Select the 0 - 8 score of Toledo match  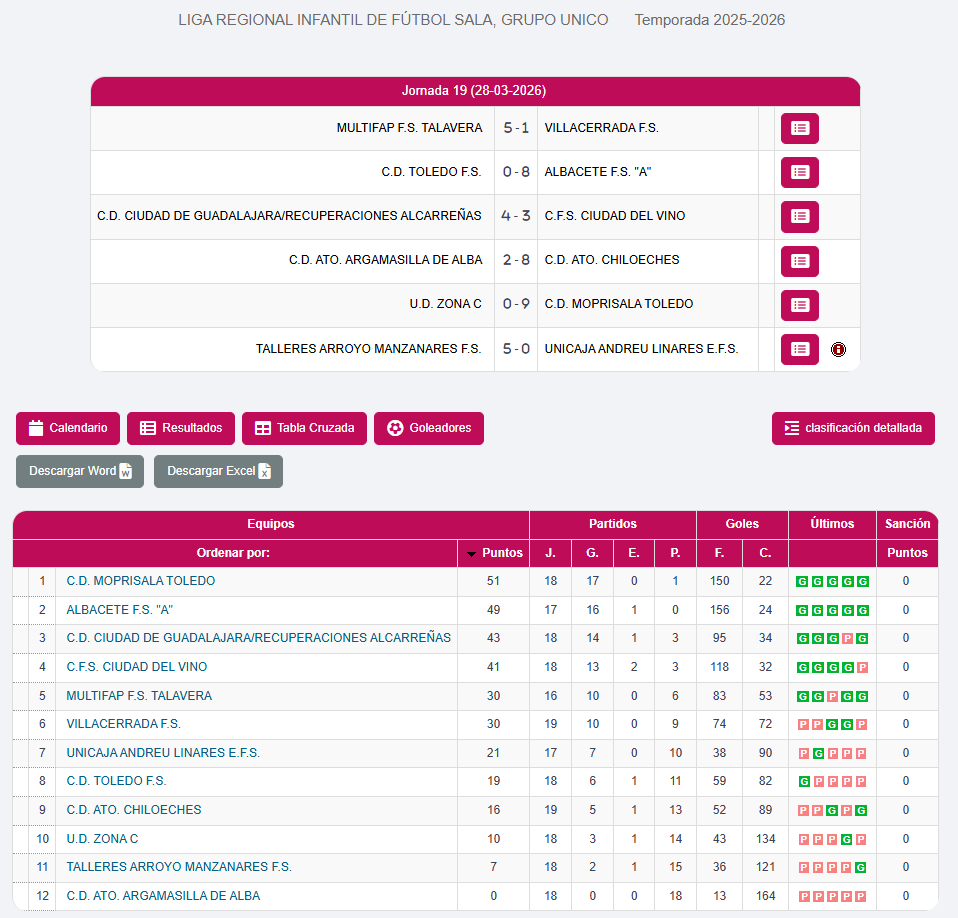516,172
